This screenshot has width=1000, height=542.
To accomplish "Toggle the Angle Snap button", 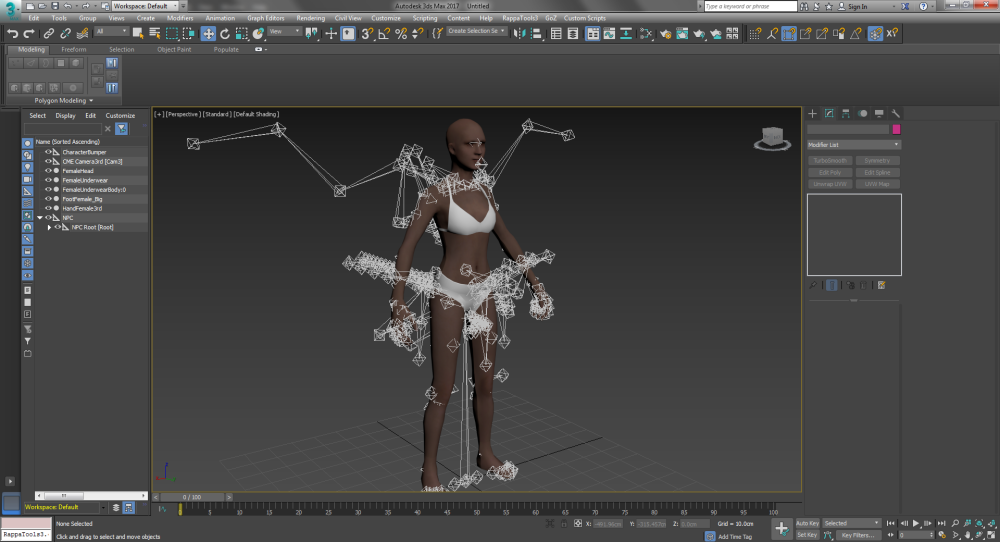I will pyautogui.click(x=384, y=34).
